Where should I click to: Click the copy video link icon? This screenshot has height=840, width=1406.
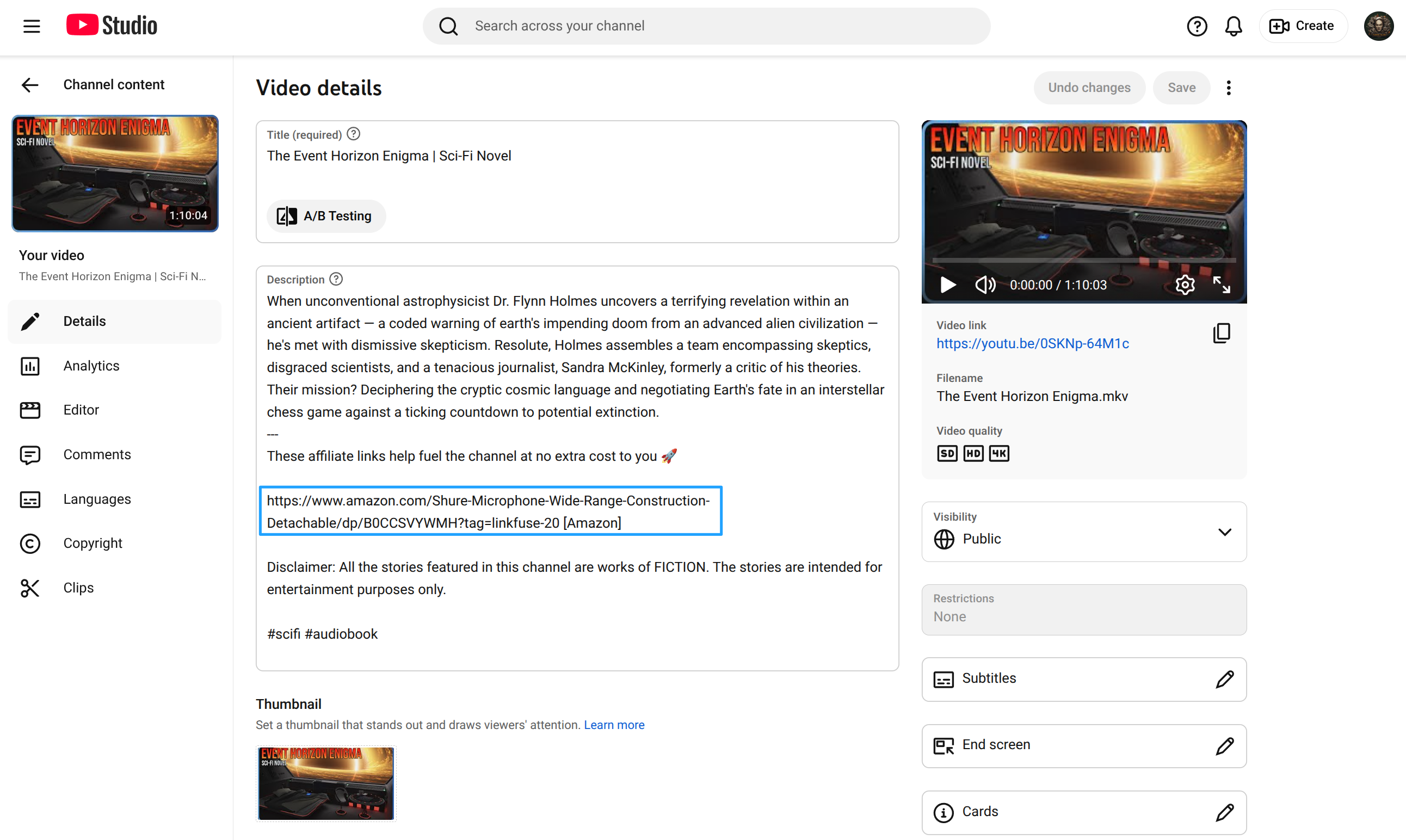[x=1221, y=333]
